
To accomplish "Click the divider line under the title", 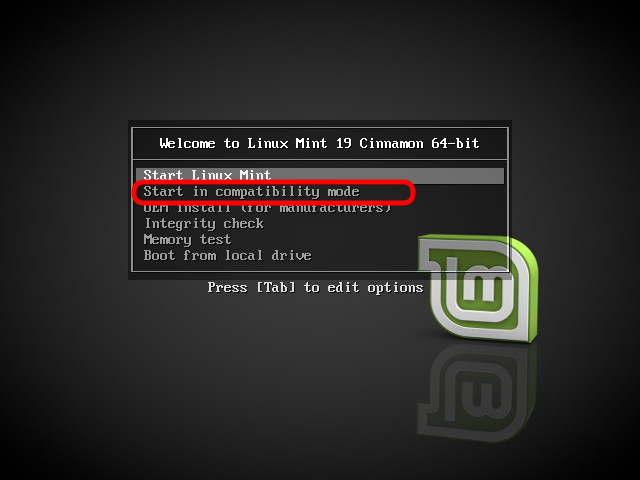I will pos(320,160).
